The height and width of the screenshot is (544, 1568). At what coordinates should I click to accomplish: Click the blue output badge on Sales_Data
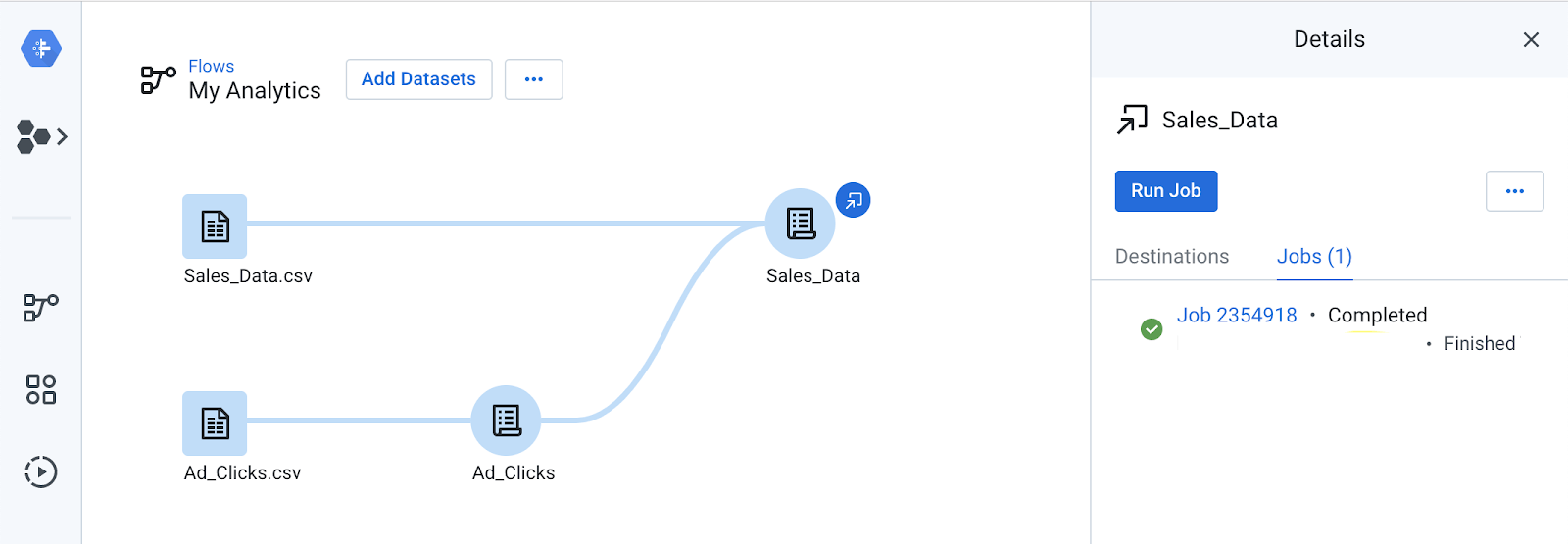(x=854, y=200)
